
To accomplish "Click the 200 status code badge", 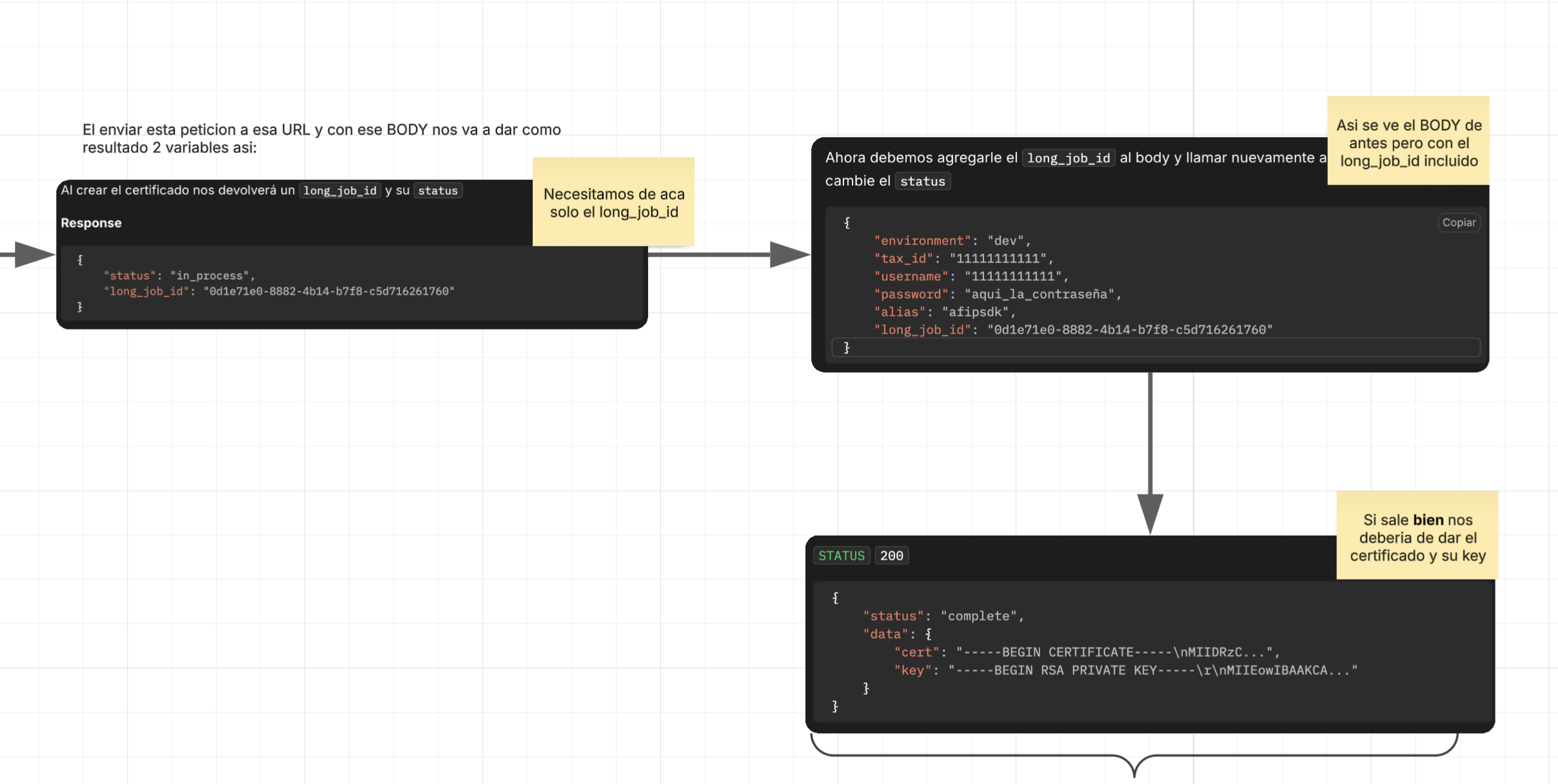I will point(891,556).
